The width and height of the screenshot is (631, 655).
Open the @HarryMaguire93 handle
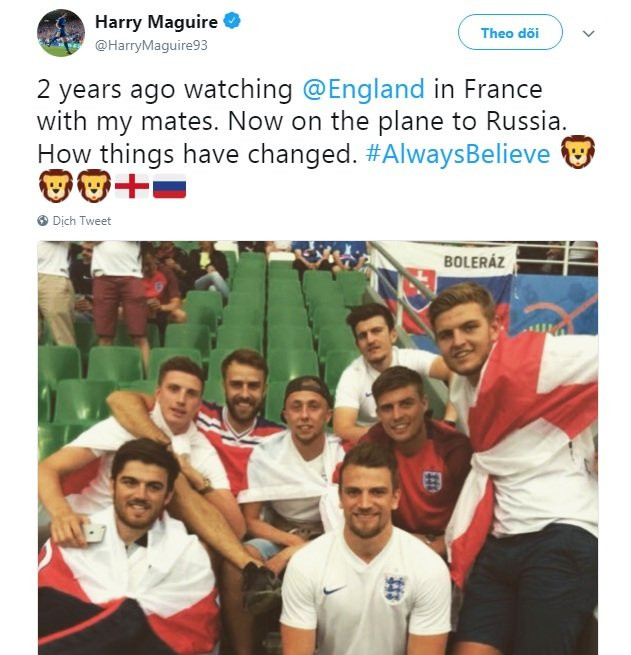151,44
